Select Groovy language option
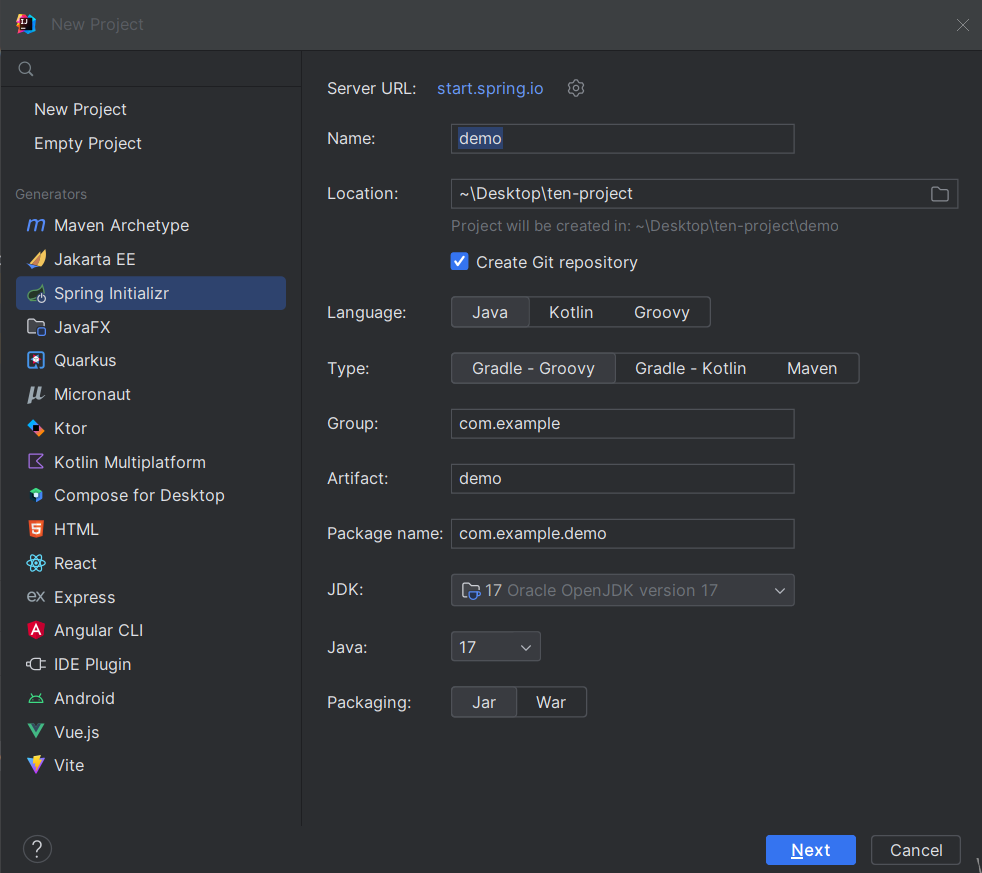This screenshot has width=982, height=873. (x=662, y=312)
